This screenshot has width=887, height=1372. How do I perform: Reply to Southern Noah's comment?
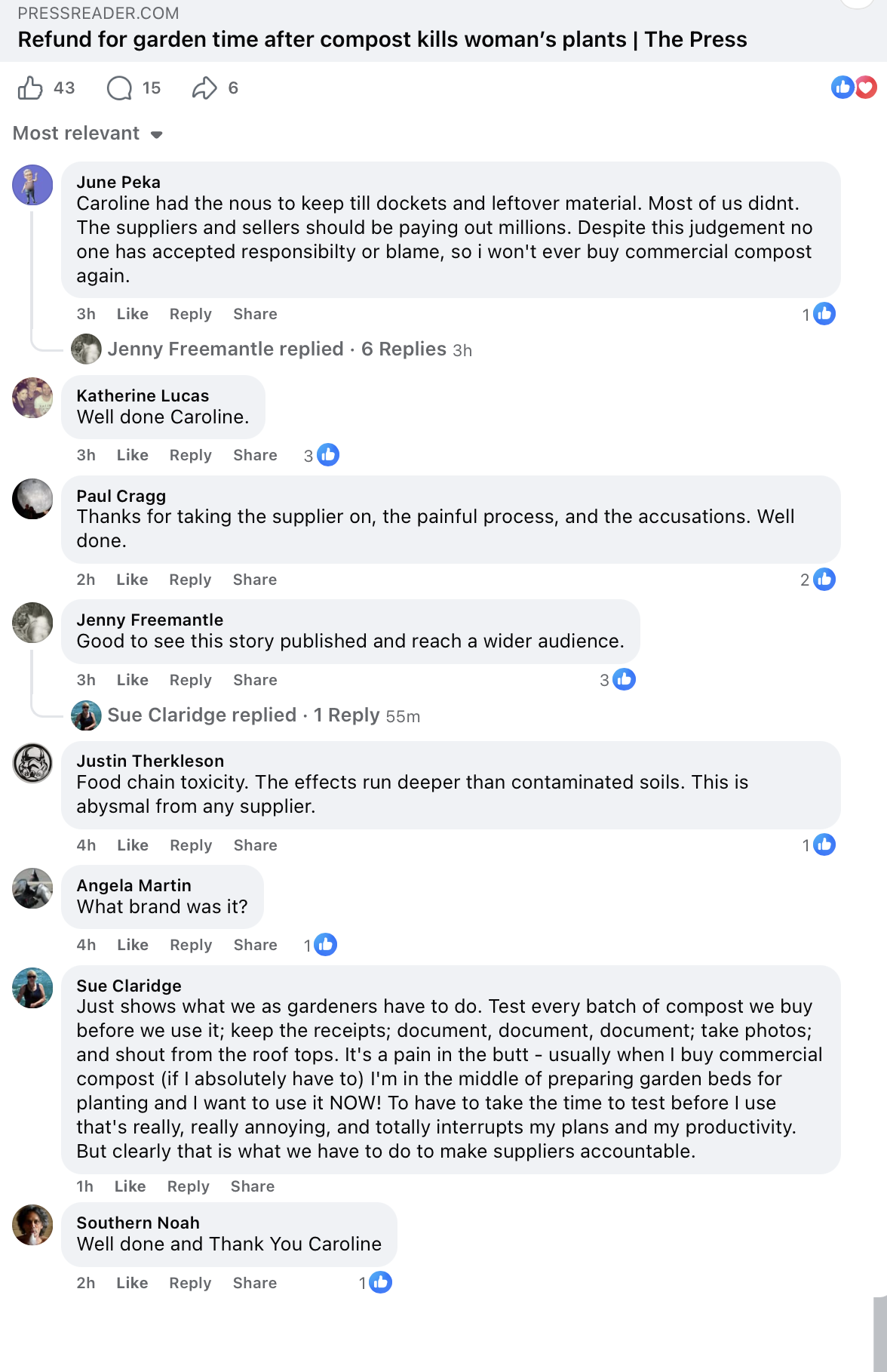(190, 1283)
